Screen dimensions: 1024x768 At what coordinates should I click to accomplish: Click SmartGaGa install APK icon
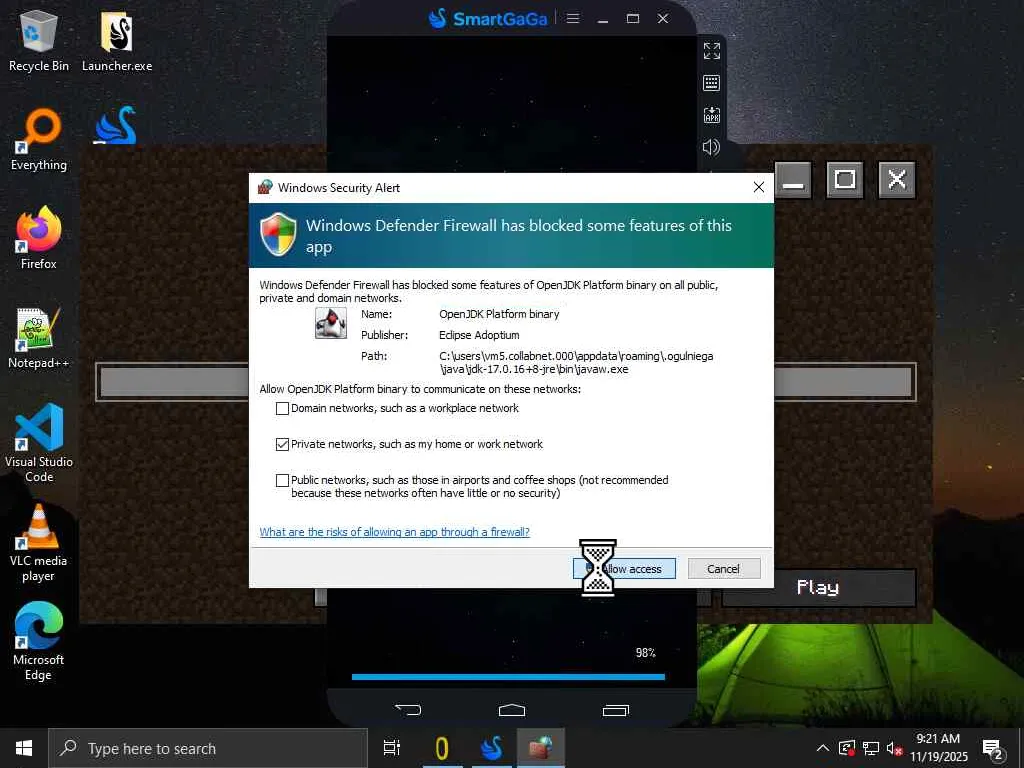(711, 115)
